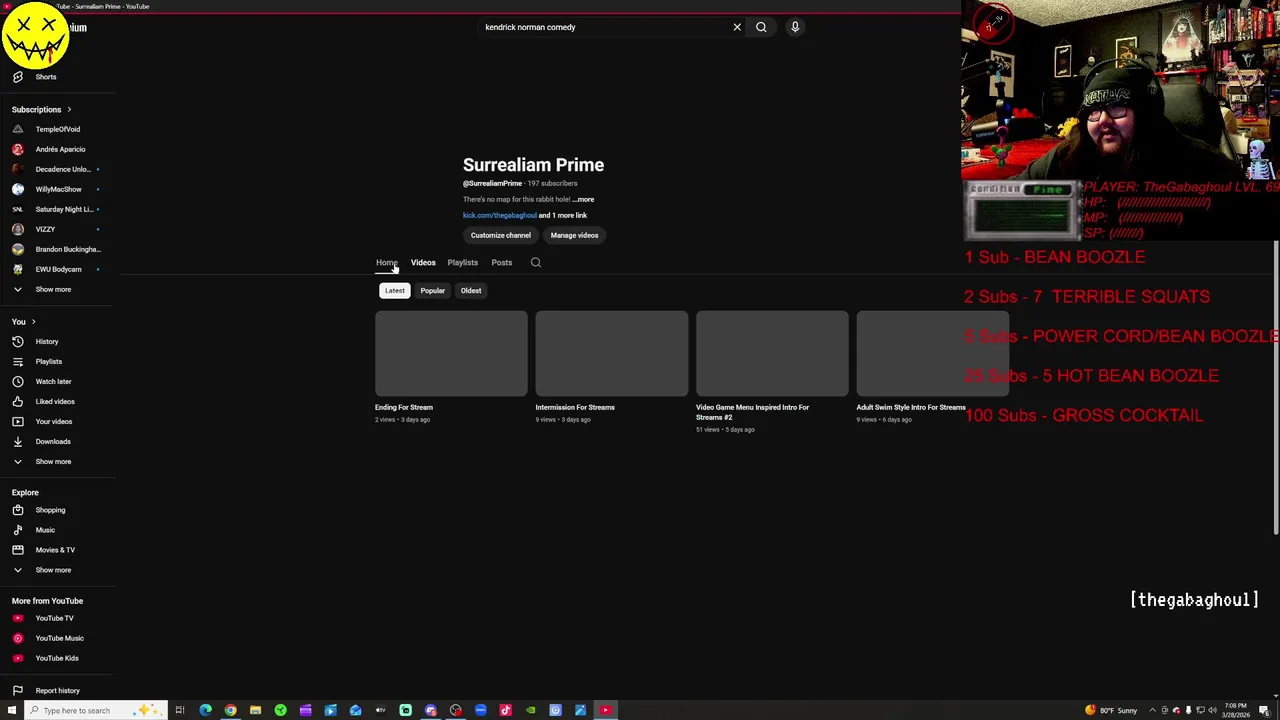Open the notifications center icon
Screen dimensions: 1280x720
coord(1264,710)
